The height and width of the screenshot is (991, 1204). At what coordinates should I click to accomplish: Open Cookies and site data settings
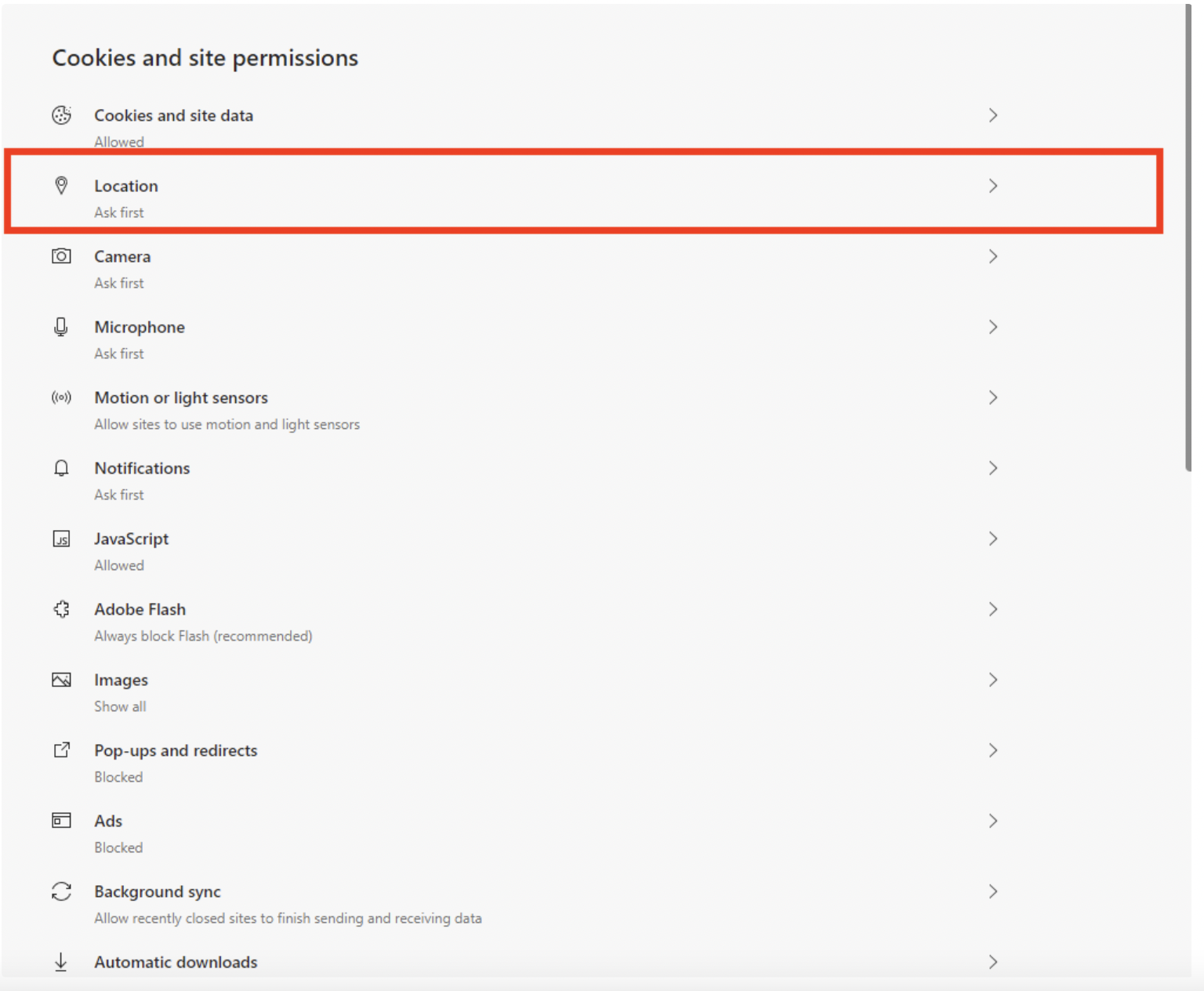[x=992, y=115]
